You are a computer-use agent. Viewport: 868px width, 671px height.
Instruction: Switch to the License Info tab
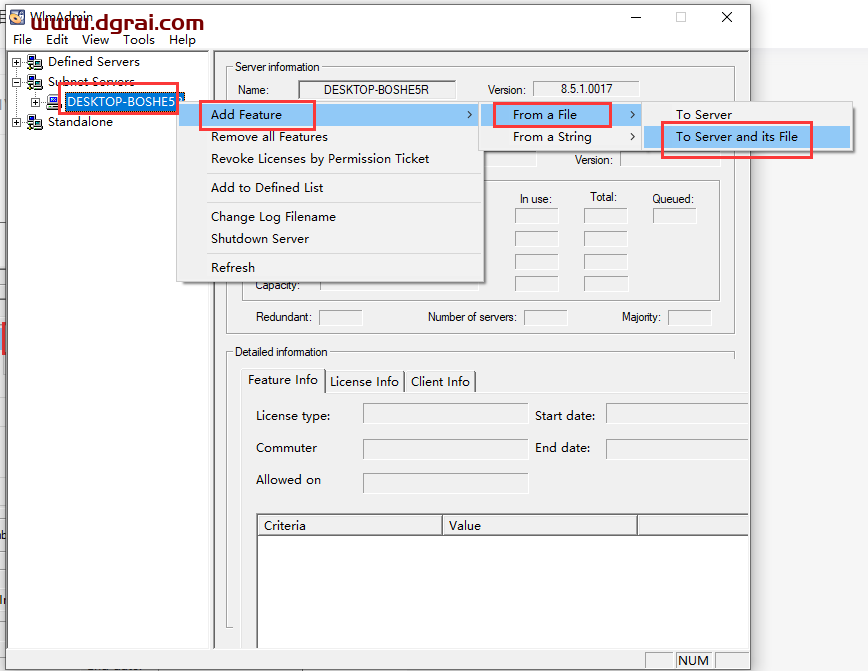point(364,381)
